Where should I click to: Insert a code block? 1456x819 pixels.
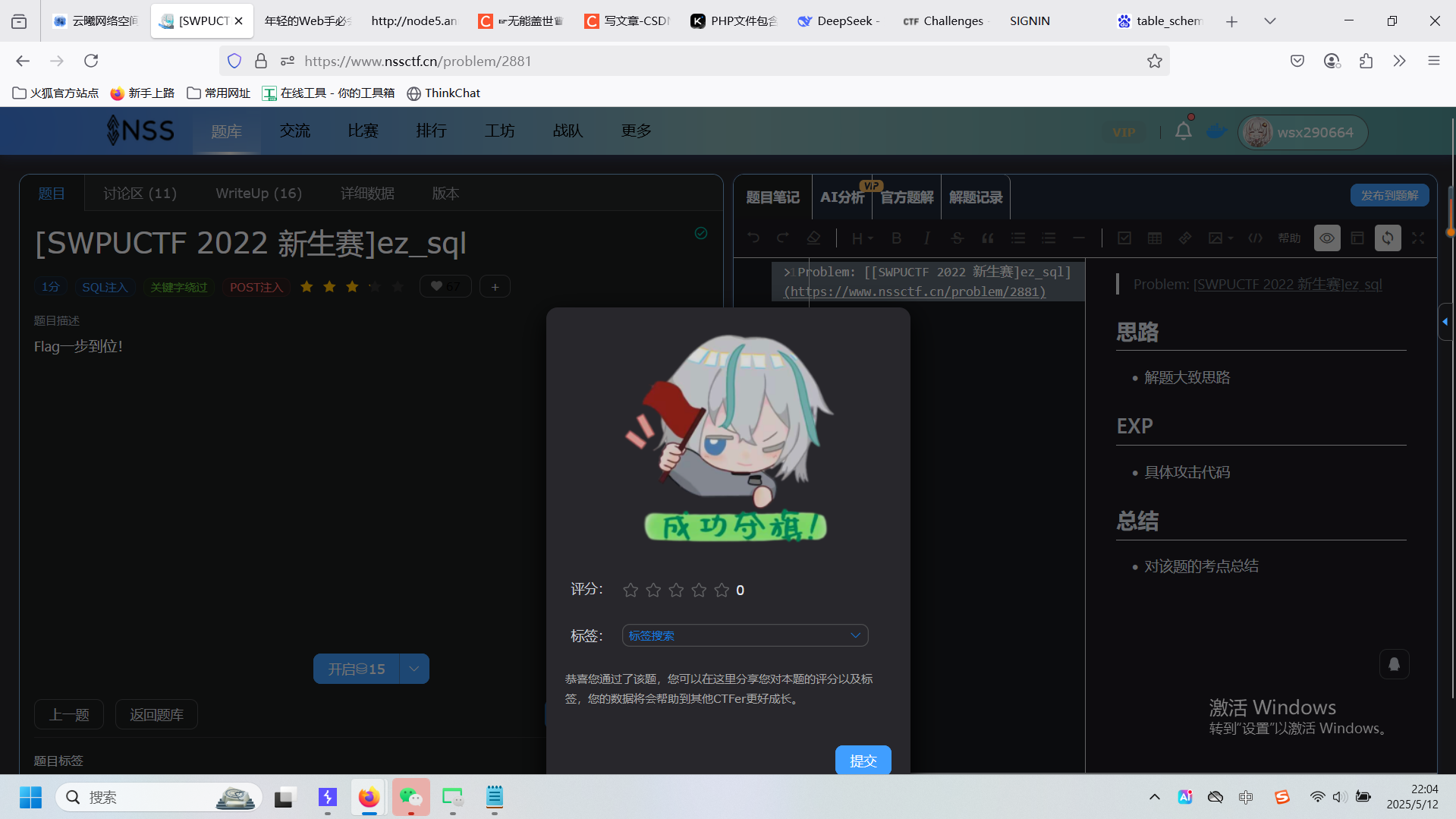pos(1256,238)
